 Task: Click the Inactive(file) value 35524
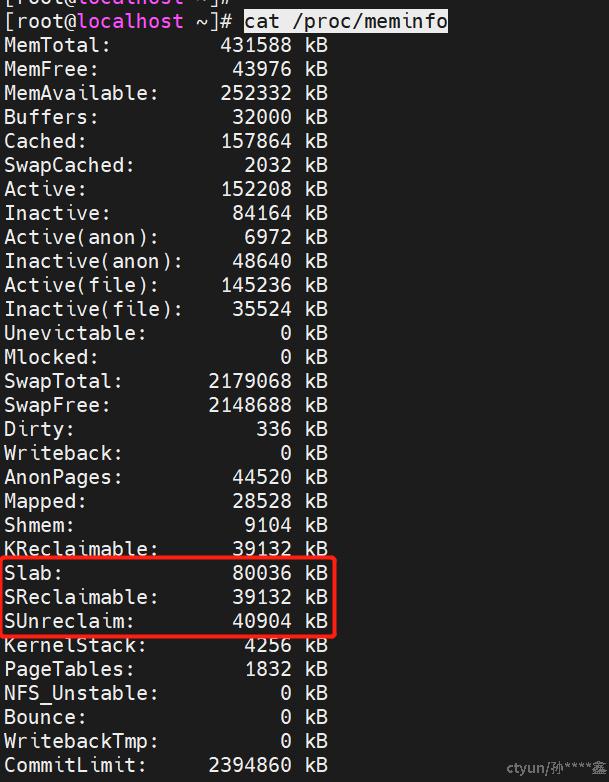tap(262, 309)
